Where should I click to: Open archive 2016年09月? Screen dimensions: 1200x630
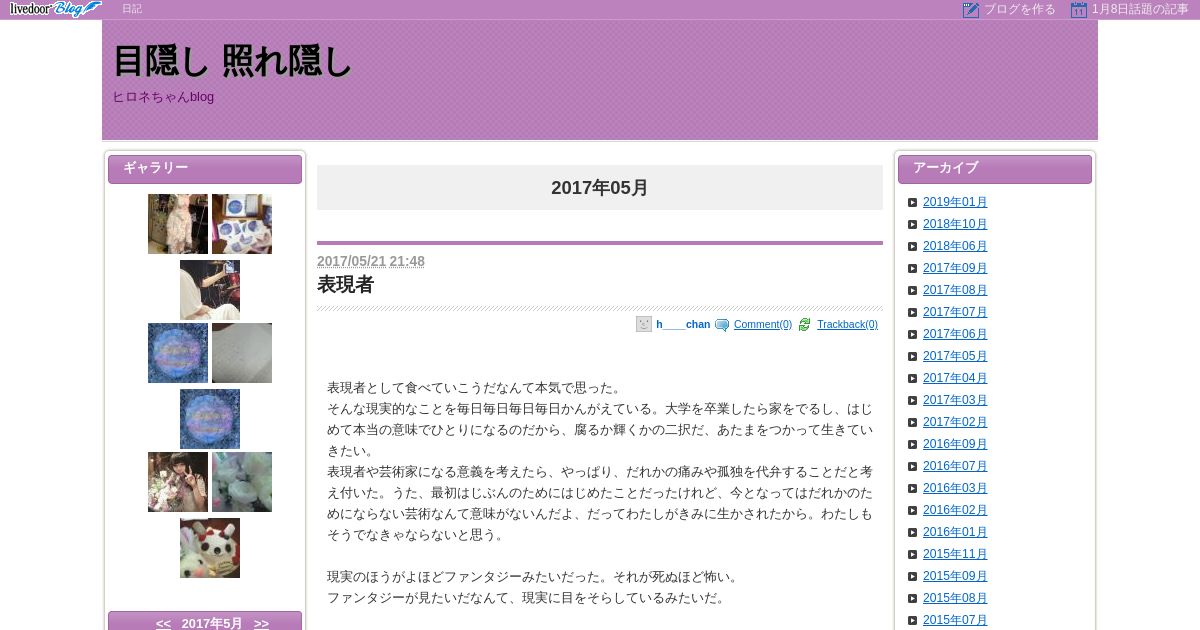click(955, 444)
